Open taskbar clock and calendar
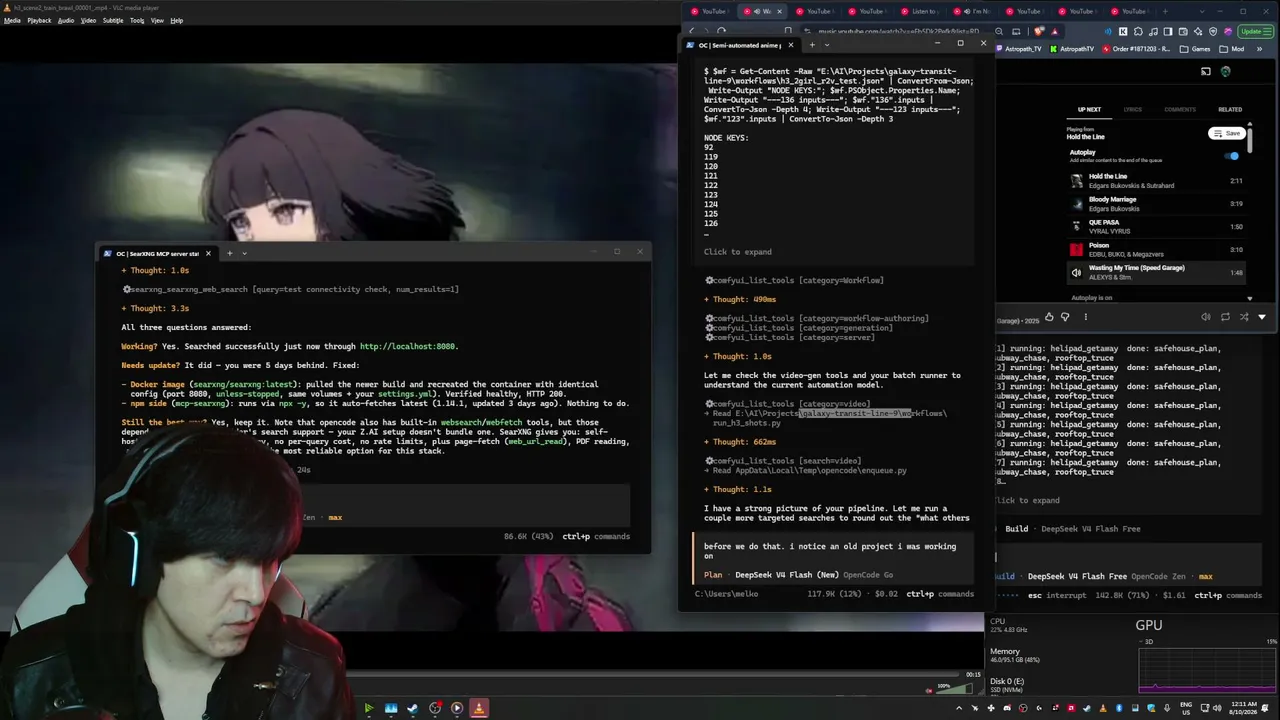The width and height of the screenshot is (1280, 720). [x=1242, y=708]
